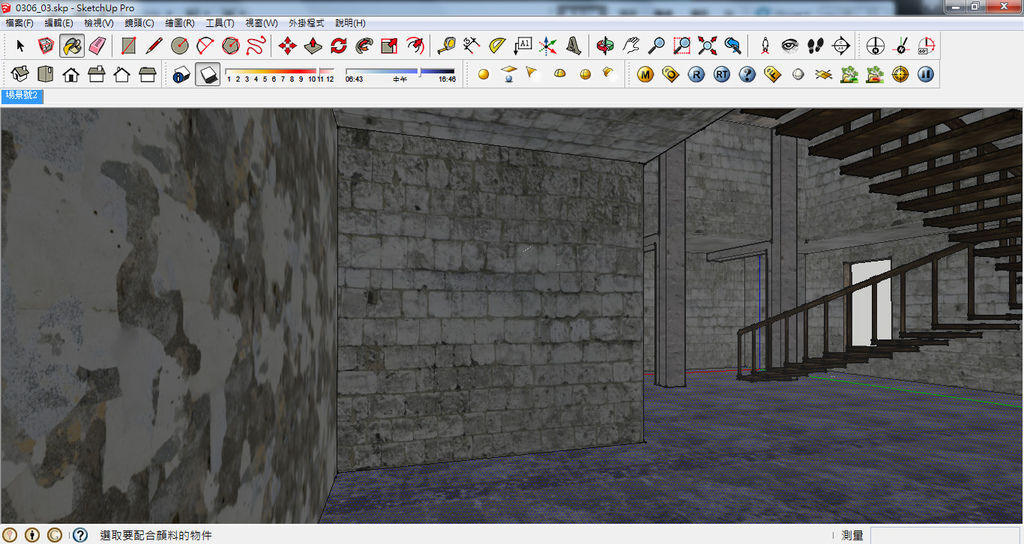Select the Zoom Window tool
This screenshot has width=1024, height=544.
[x=682, y=46]
